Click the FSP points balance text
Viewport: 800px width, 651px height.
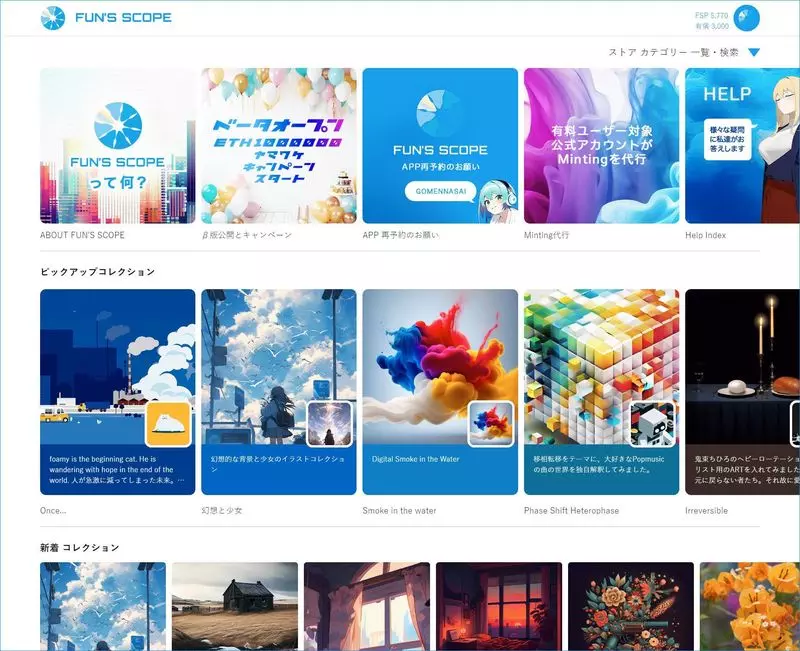coord(711,16)
